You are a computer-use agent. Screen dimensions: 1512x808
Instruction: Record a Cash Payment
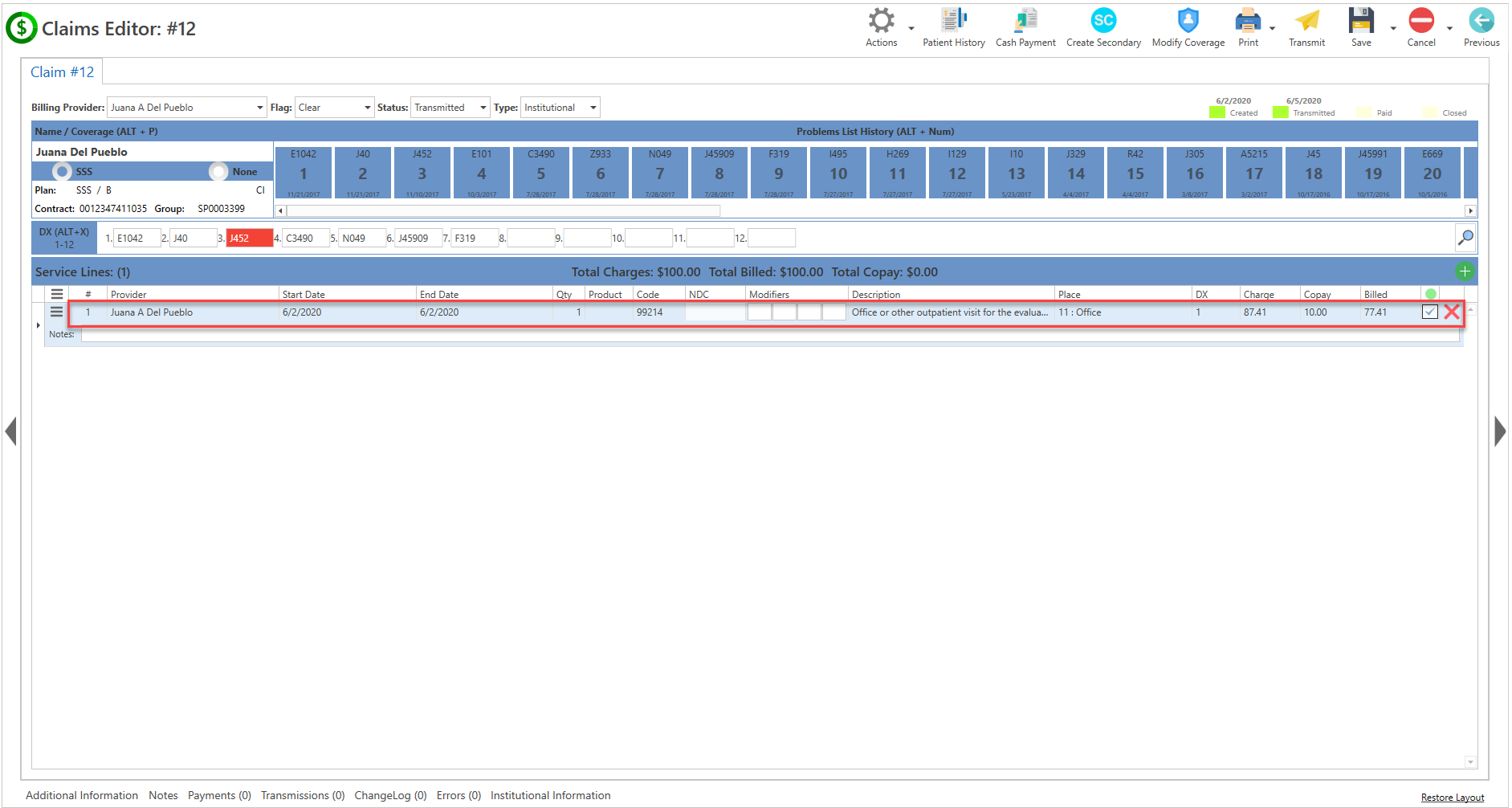pos(1025,28)
